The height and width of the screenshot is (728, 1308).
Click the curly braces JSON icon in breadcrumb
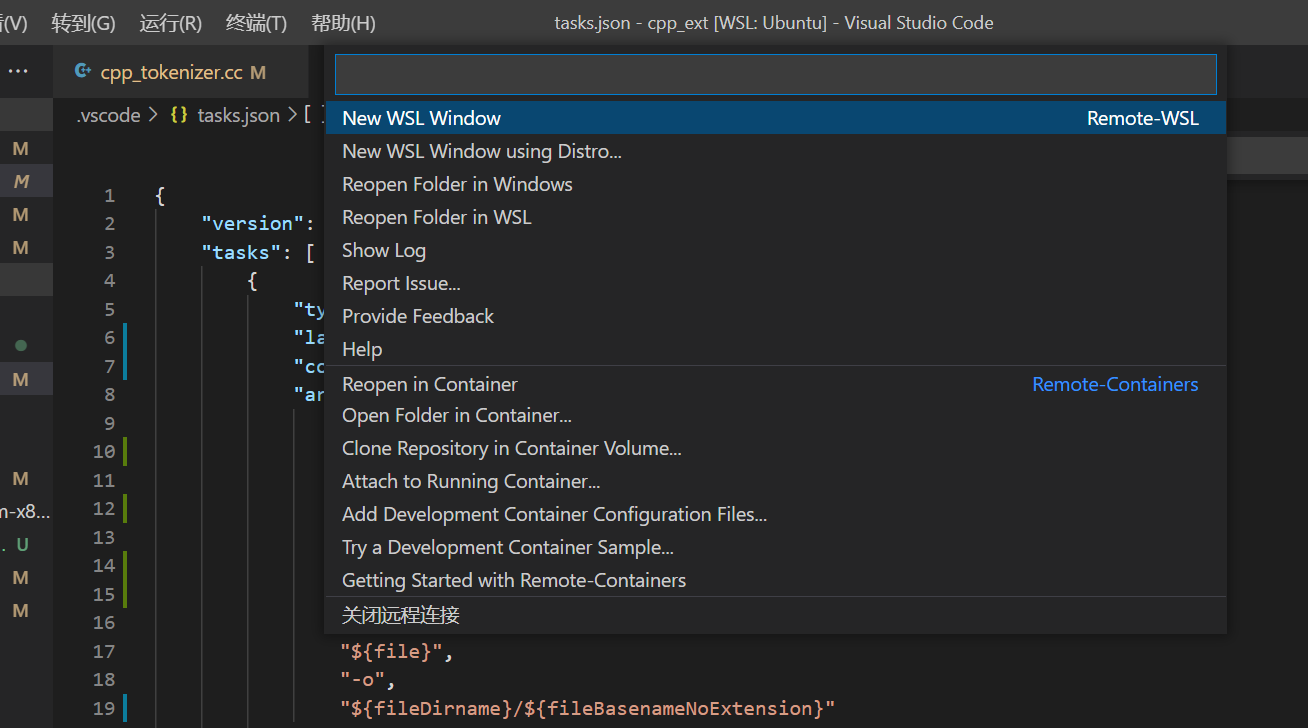coord(179,115)
